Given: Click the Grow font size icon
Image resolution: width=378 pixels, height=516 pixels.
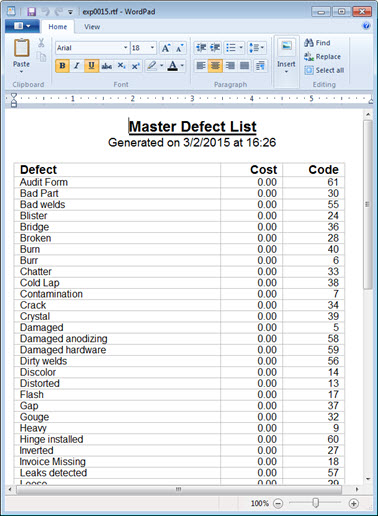Looking at the screenshot, I should click(166, 48).
